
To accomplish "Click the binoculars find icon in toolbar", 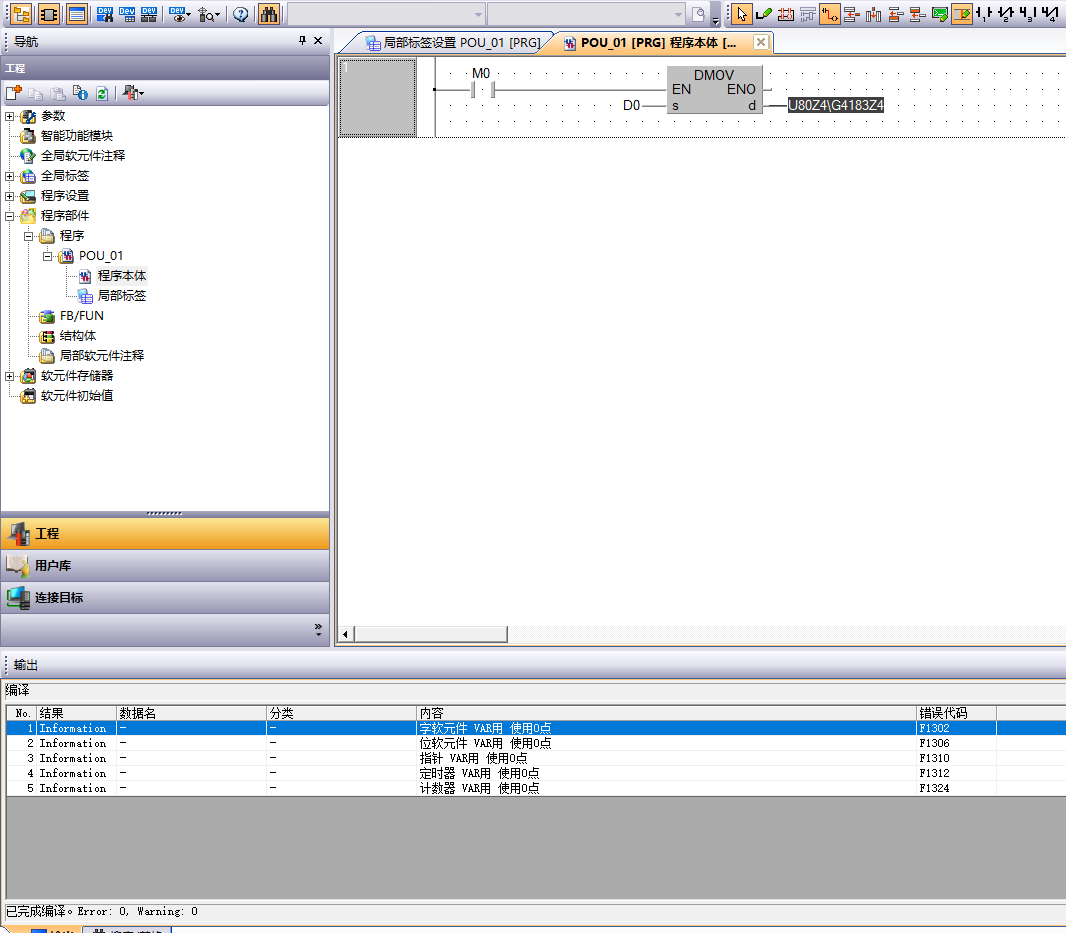I will coord(269,14).
